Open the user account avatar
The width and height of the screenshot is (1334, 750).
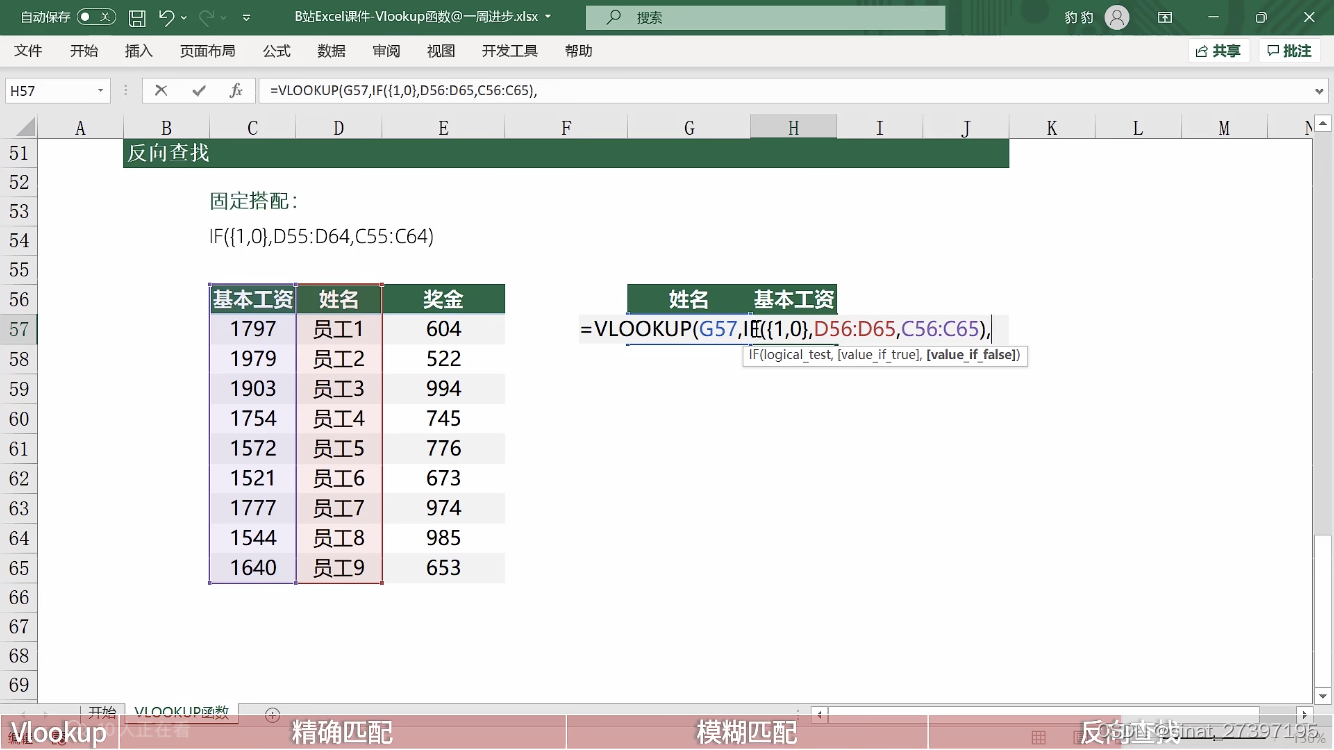1117,17
